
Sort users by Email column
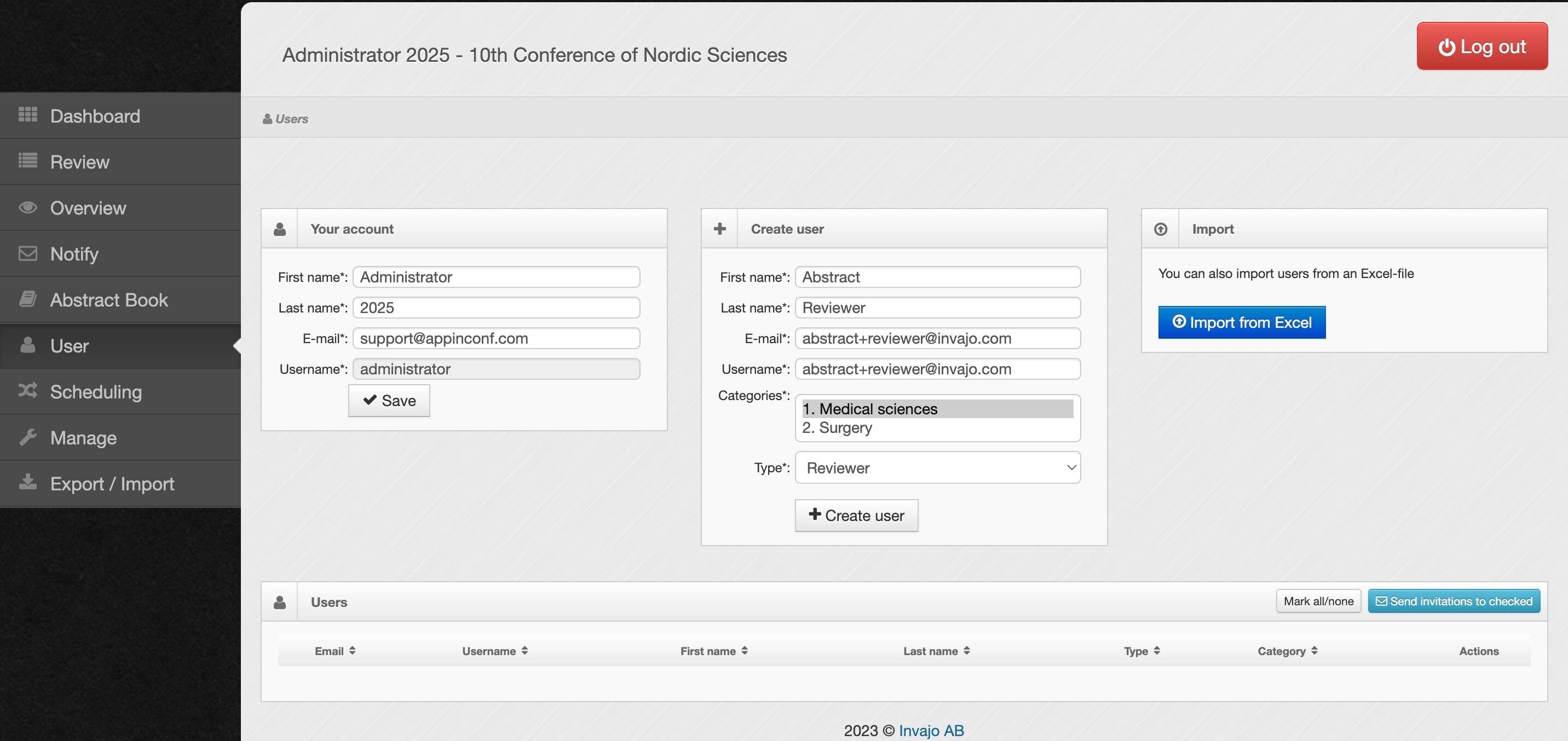point(335,651)
